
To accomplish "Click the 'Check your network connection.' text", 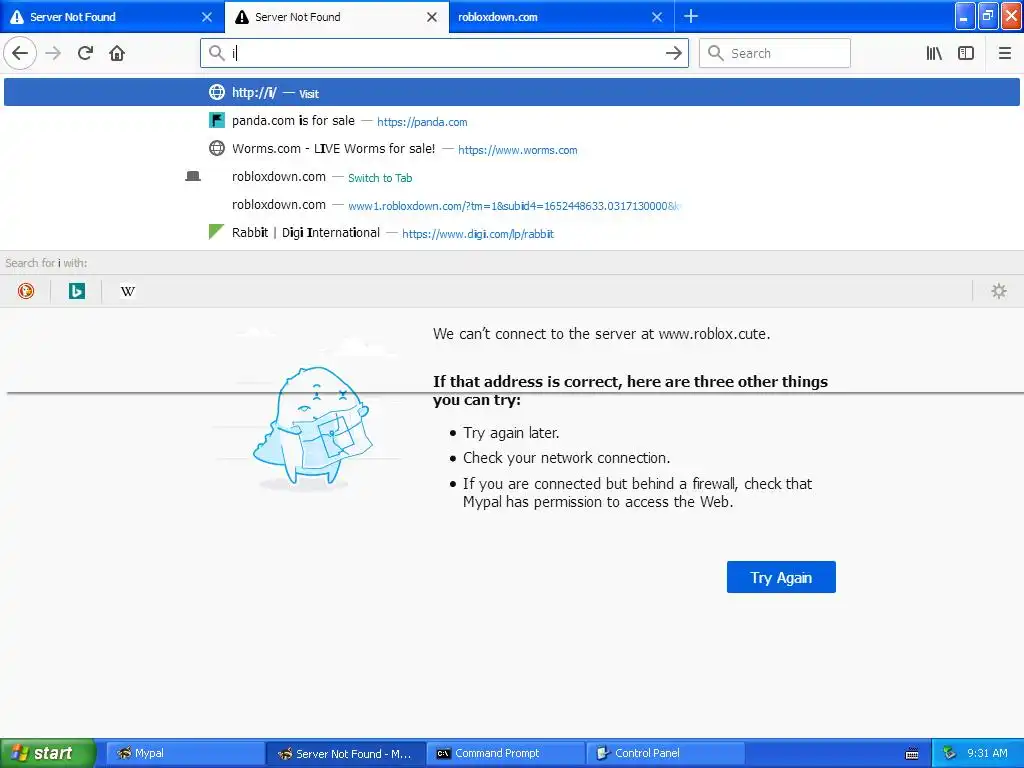I will (x=566, y=458).
